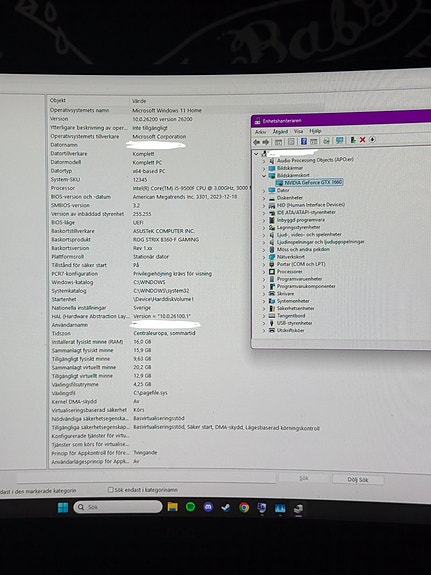Click the blue Help question mark toolbar icon
This screenshot has width=431, height=575.
pyautogui.click(x=304, y=141)
